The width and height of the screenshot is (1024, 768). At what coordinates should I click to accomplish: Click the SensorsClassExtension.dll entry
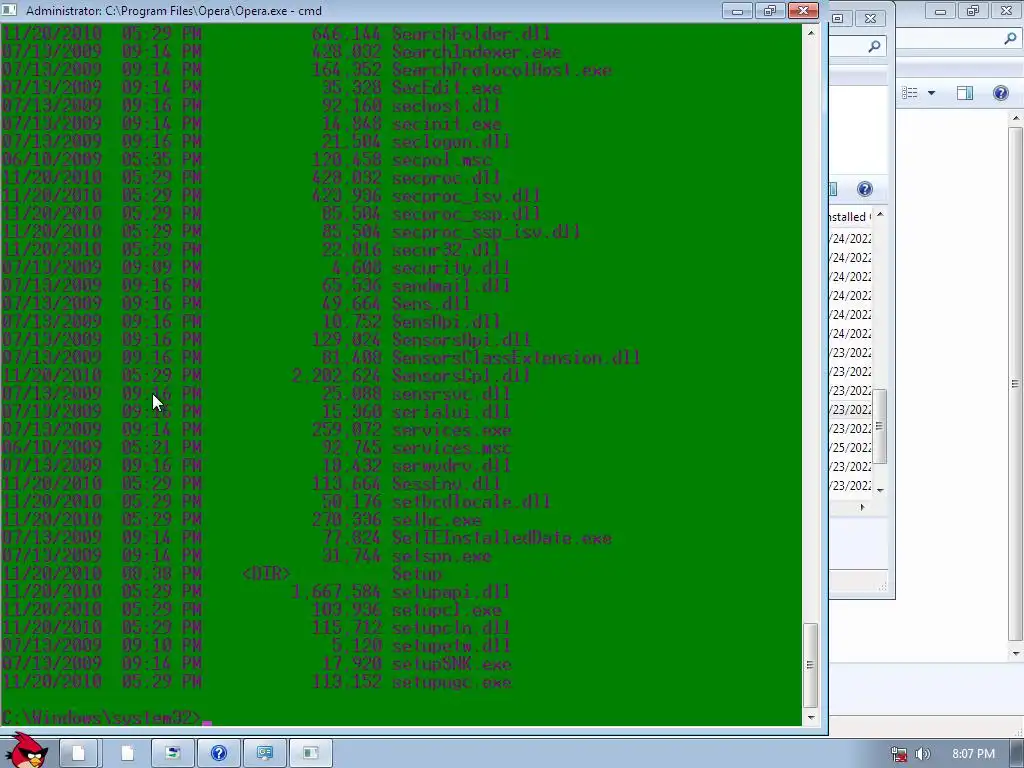click(516, 357)
